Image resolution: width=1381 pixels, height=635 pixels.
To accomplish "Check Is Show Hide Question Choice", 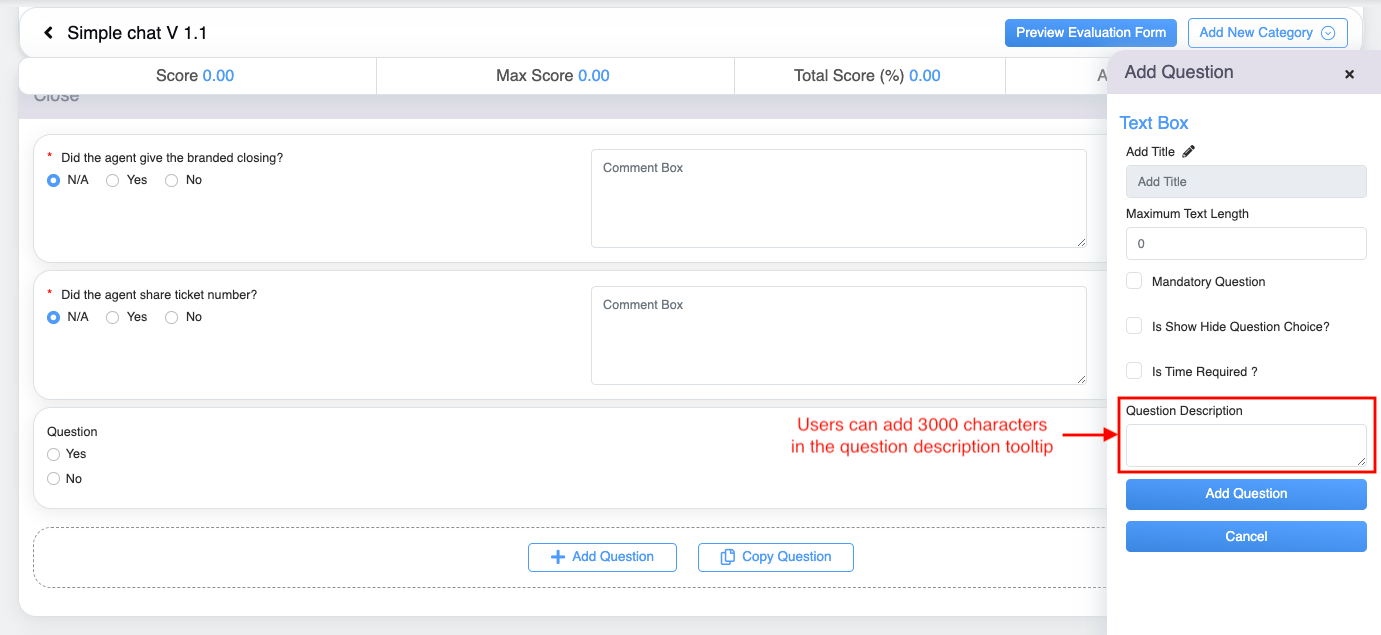I will (1134, 326).
